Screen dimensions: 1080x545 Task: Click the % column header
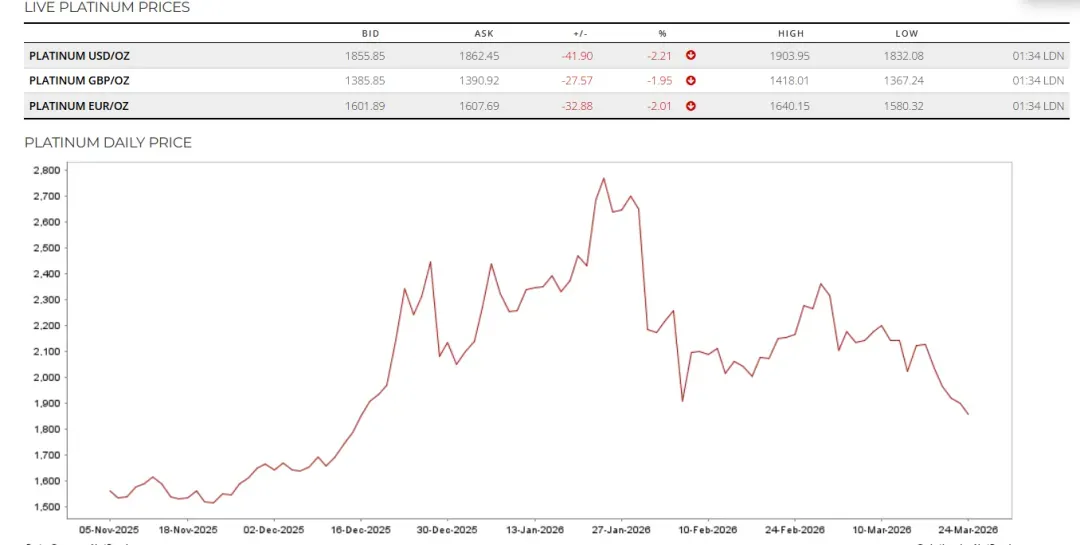point(663,34)
